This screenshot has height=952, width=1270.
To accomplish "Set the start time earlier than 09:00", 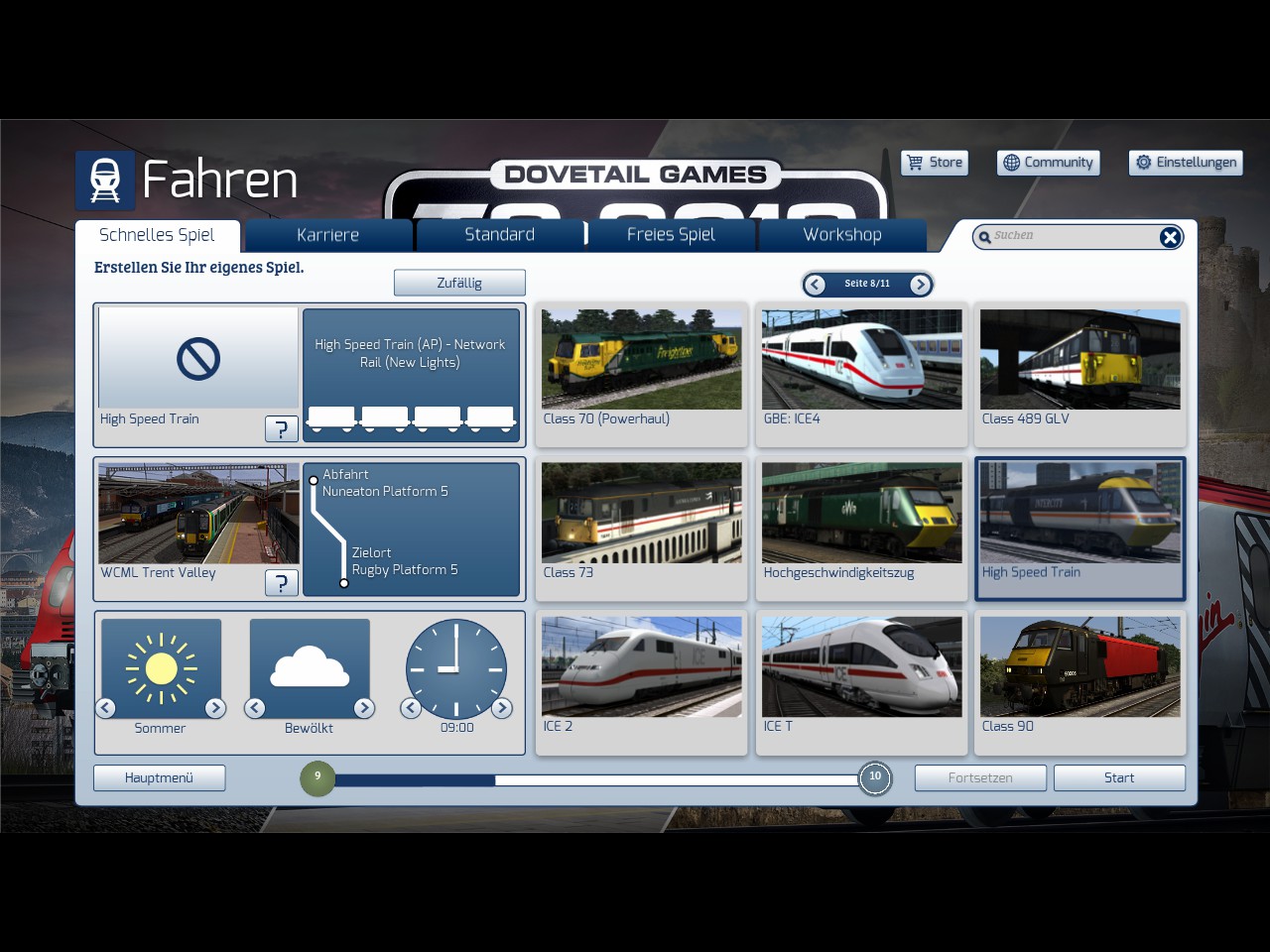I will pos(411,708).
